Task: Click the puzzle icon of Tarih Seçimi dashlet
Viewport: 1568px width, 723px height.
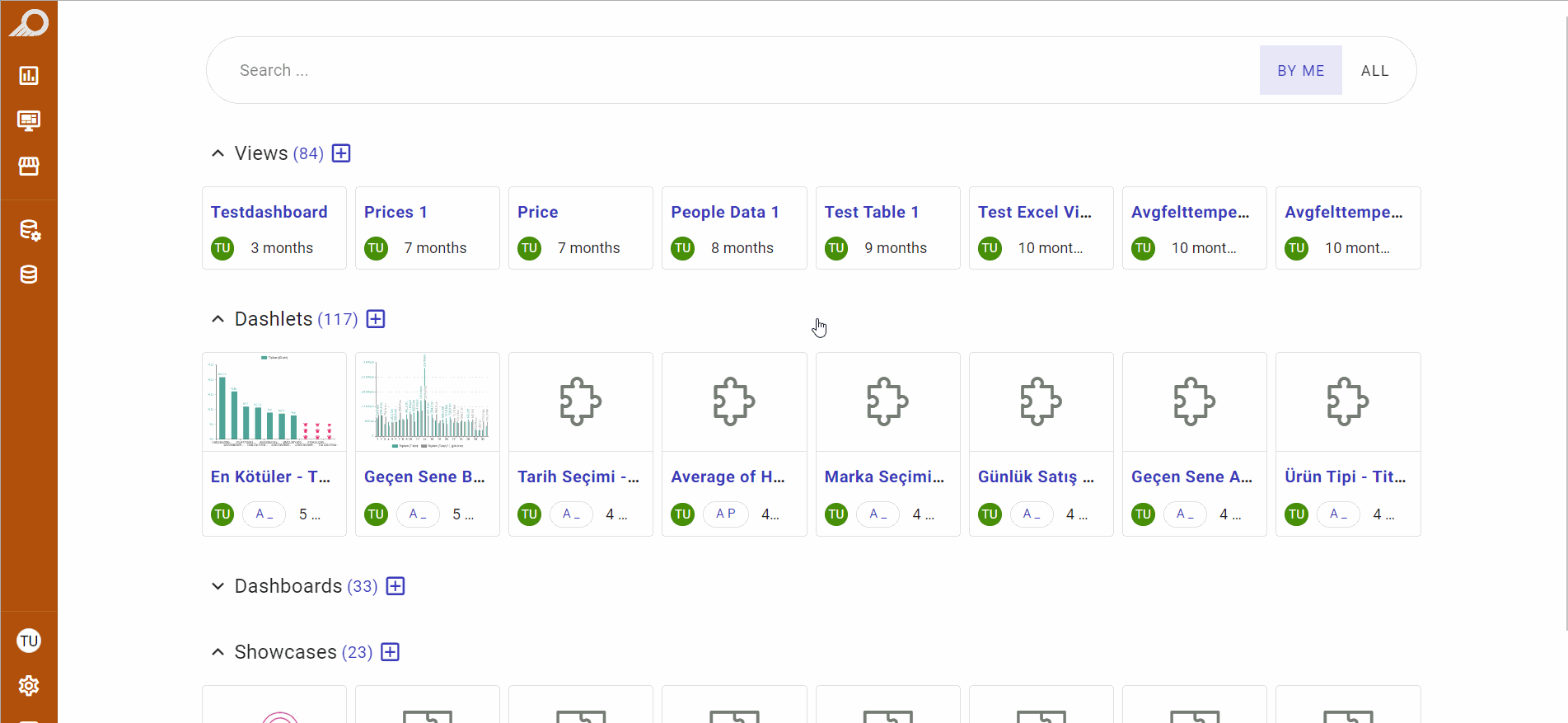Action: tap(581, 401)
